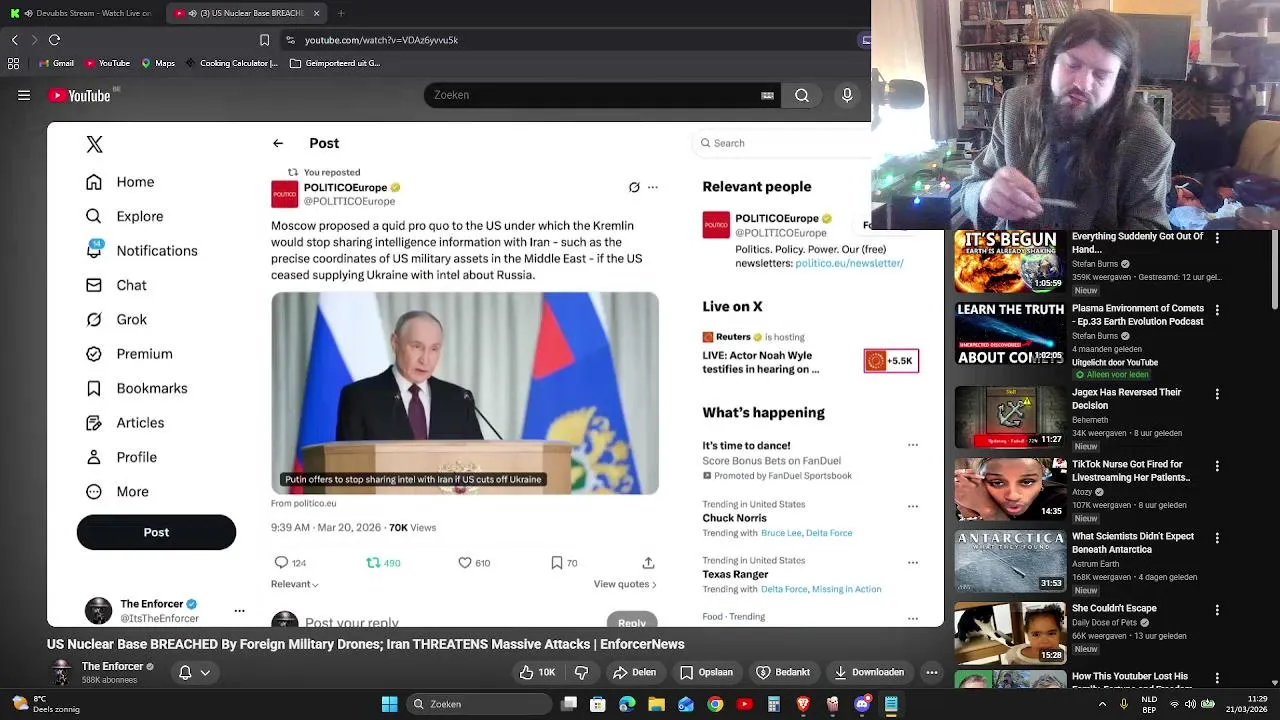Open File Explorer folder icon in taskbar

click(656, 704)
